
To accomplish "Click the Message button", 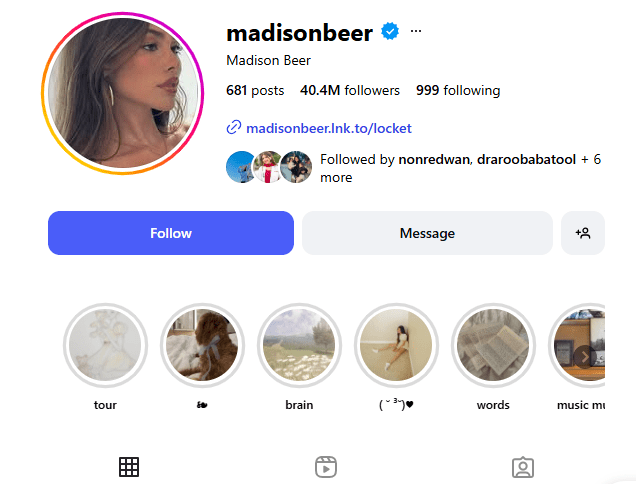I will coord(427,233).
